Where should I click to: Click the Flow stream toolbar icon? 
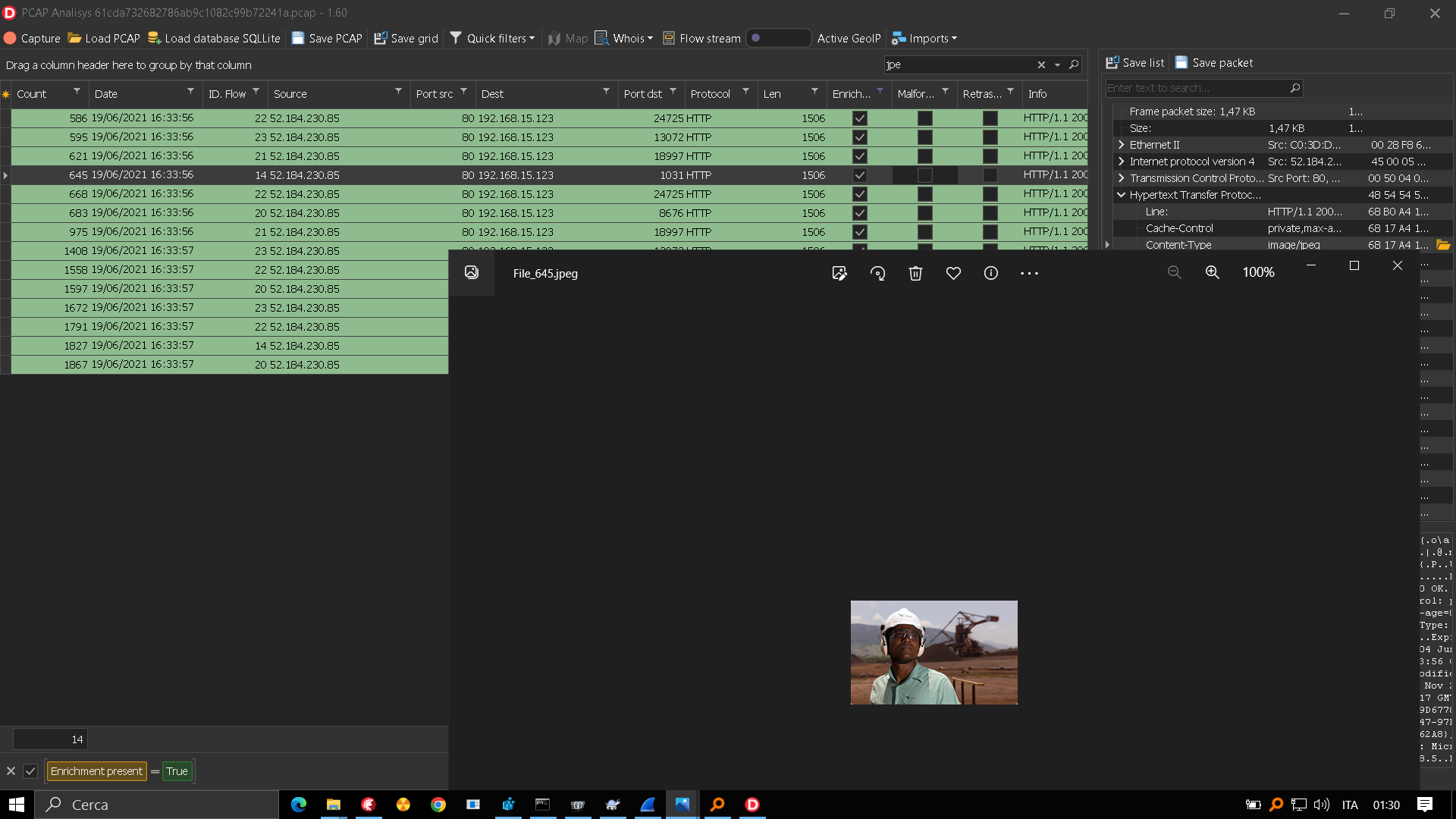click(669, 38)
